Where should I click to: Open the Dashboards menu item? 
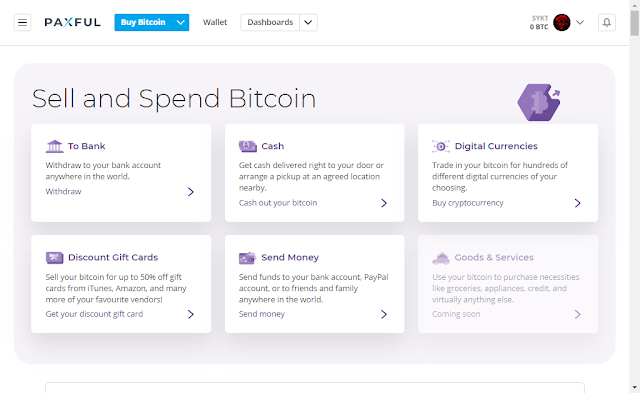[x=270, y=22]
